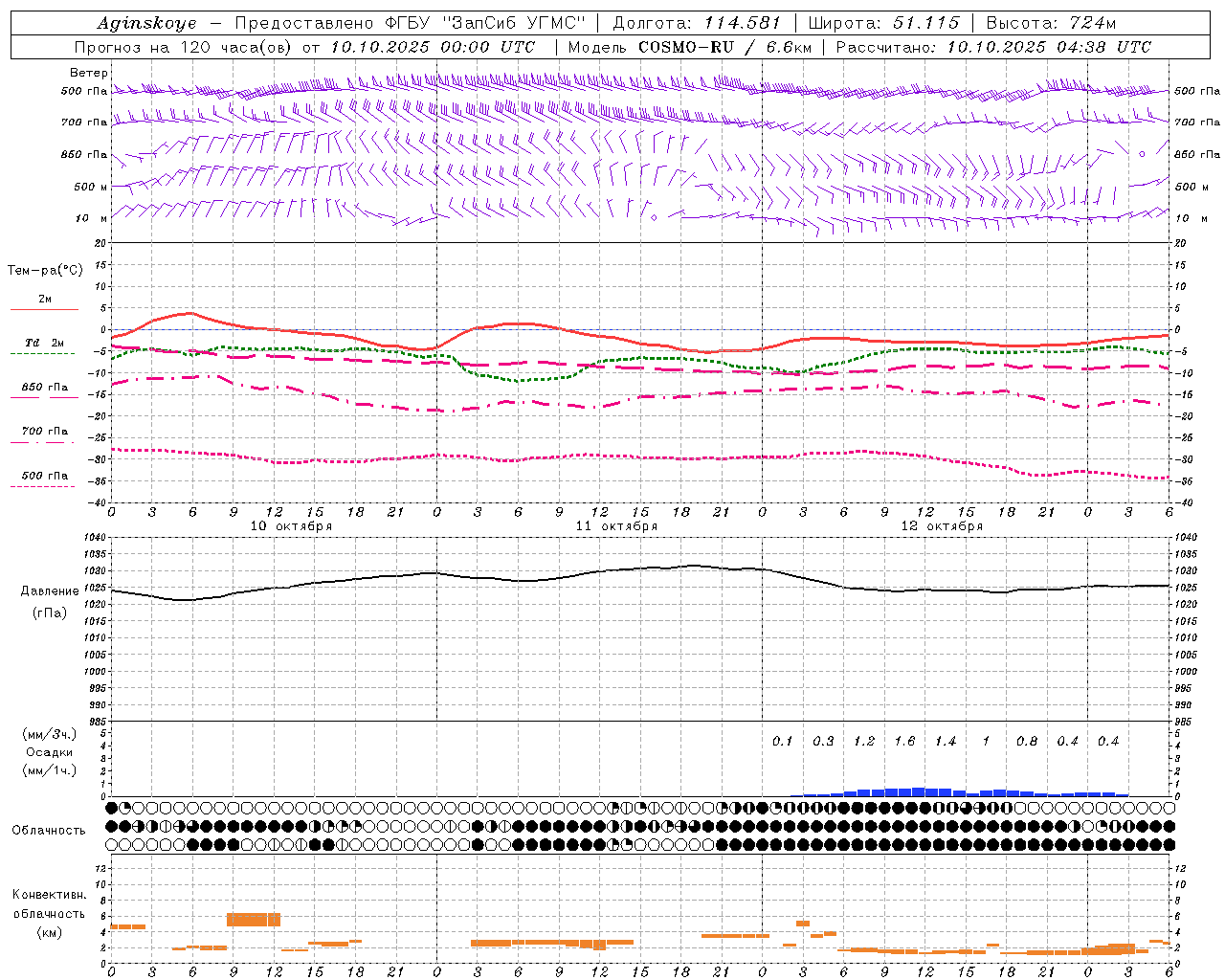Click the date label 10 октября
This screenshot has width=1225, height=980.
click(292, 526)
